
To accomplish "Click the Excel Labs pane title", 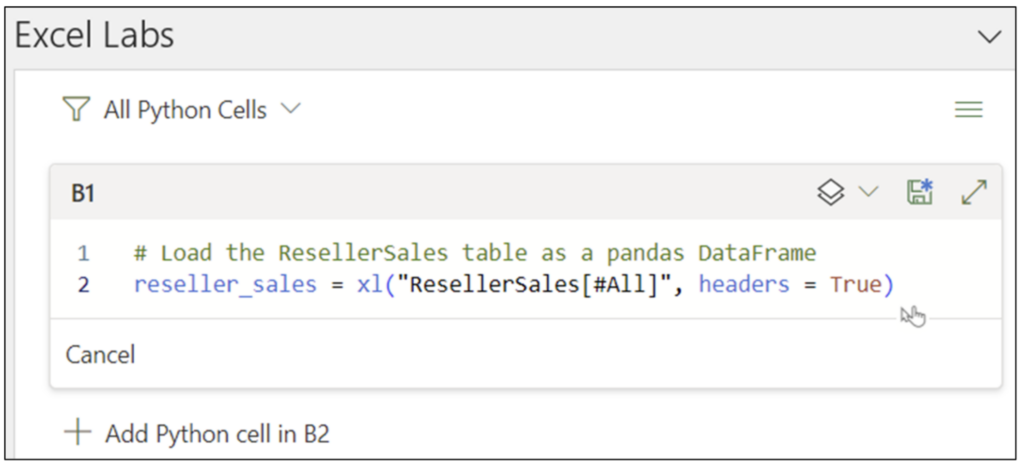I will [95, 36].
